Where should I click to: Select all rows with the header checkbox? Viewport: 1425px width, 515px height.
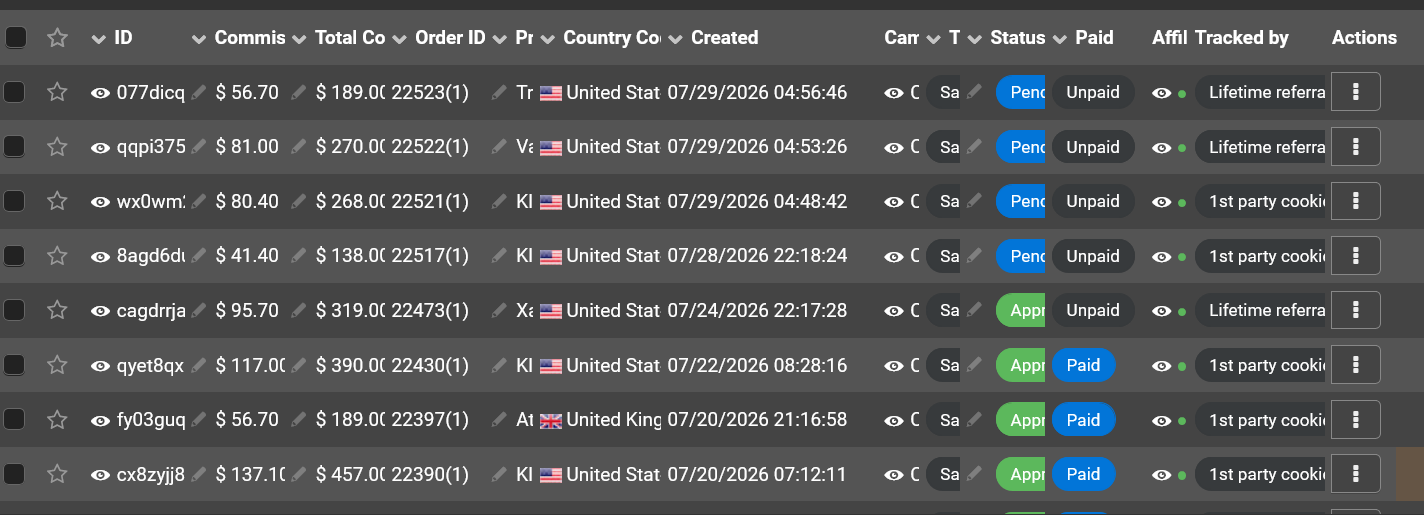pos(15,38)
